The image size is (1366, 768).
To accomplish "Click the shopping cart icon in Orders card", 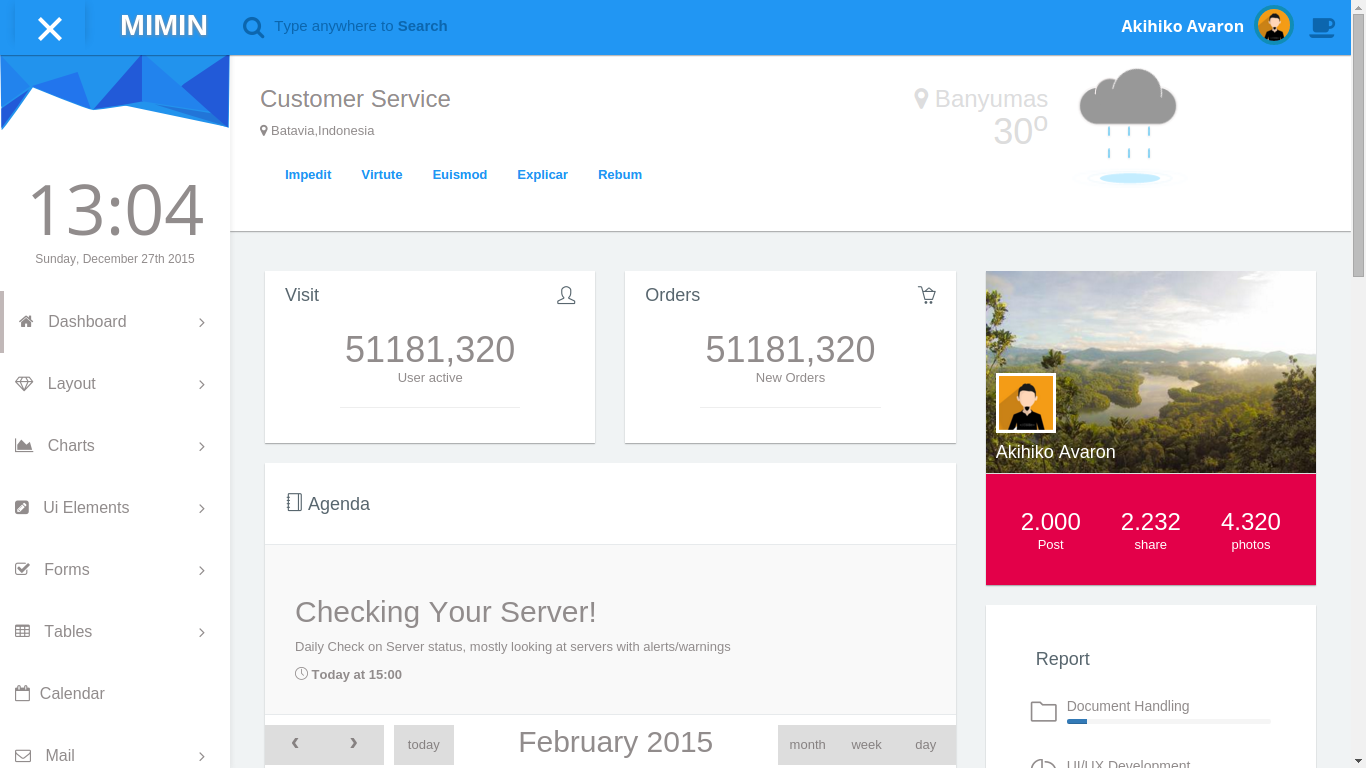I will (x=927, y=295).
